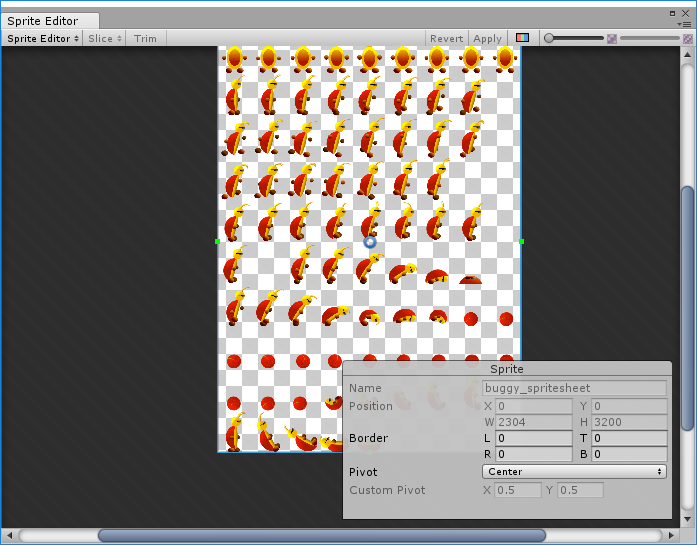Viewport: 697px width, 545px height.
Task: Open the Pivot dropdown set to Center
Action: [574, 471]
